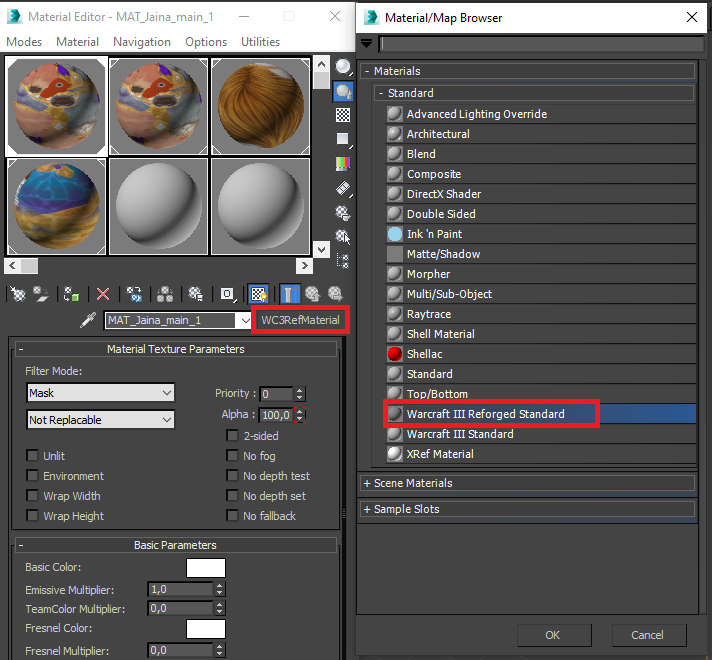Toggle the Environment checkbox
The height and width of the screenshot is (660, 712).
[32, 476]
